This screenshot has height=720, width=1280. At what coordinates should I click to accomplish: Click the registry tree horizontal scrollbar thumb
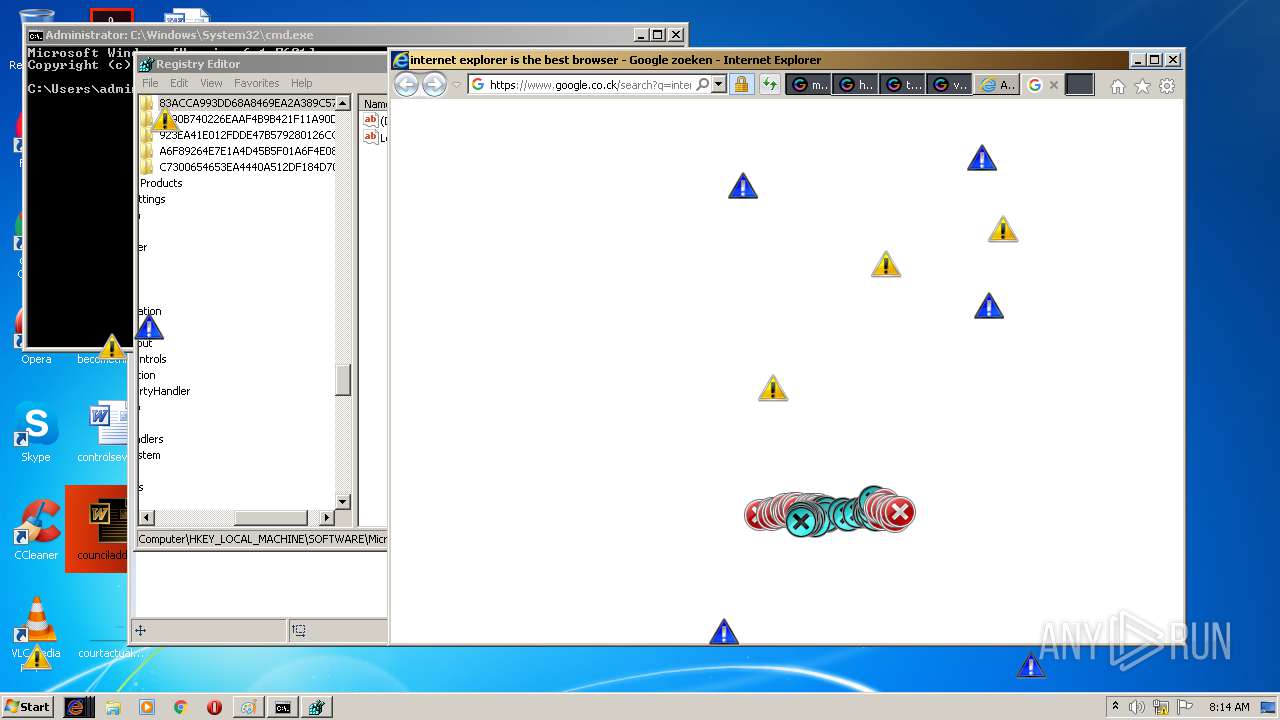tap(271, 517)
